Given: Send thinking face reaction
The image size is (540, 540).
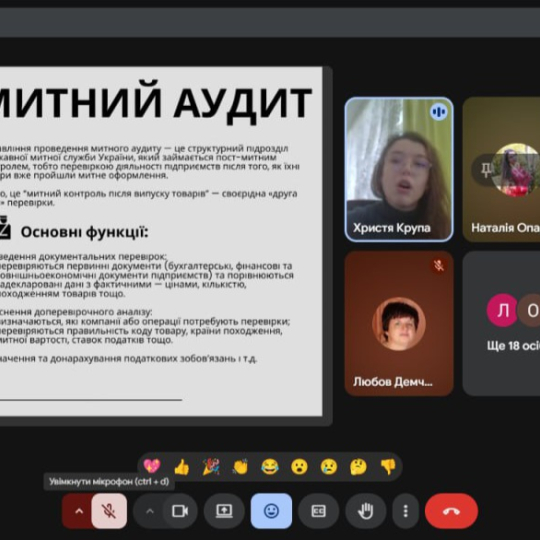Looking at the screenshot, I should point(358,467).
